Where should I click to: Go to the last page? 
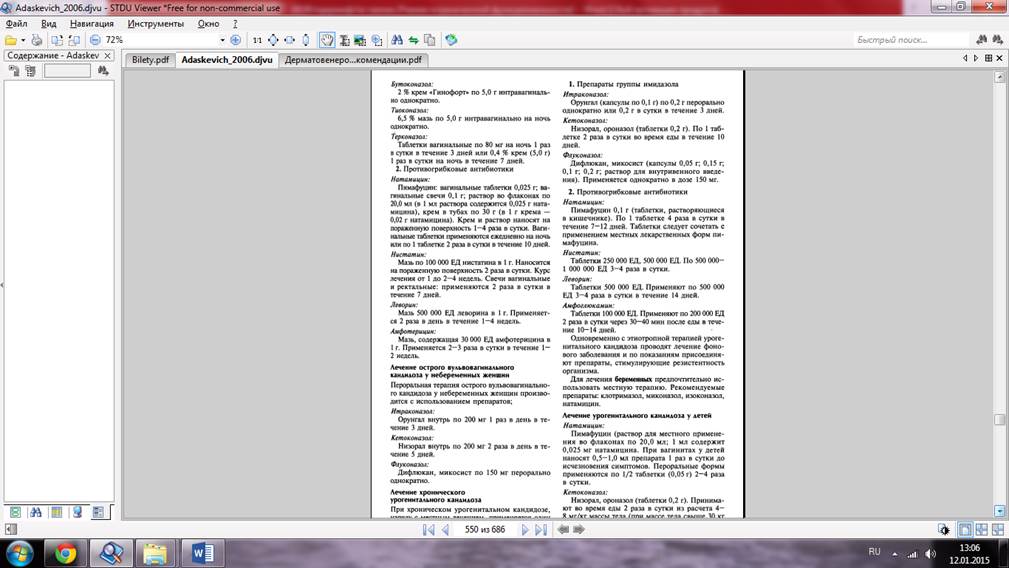[541, 529]
